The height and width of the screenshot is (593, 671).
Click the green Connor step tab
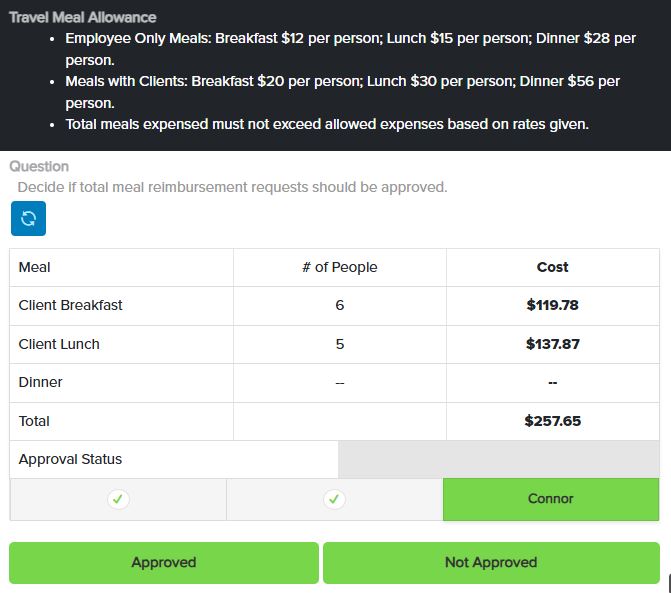point(551,499)
